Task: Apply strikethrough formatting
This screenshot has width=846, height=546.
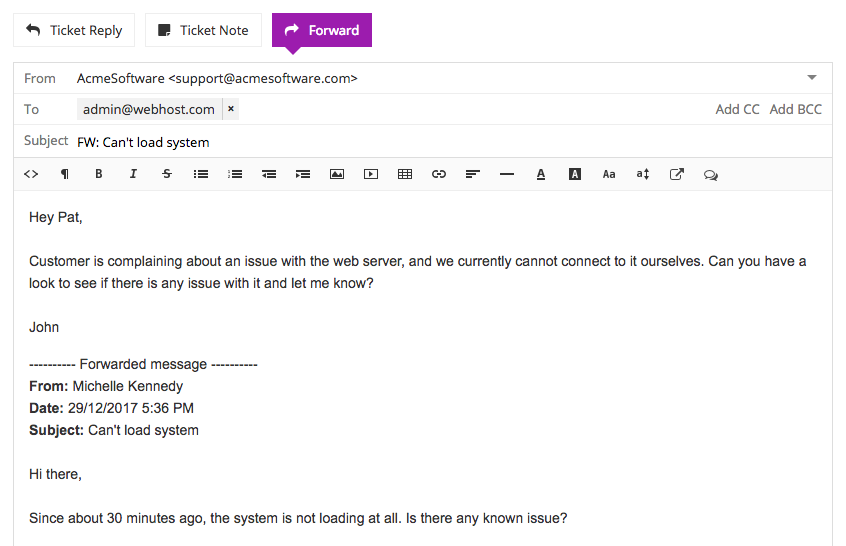Action: [x=167, y=174]
